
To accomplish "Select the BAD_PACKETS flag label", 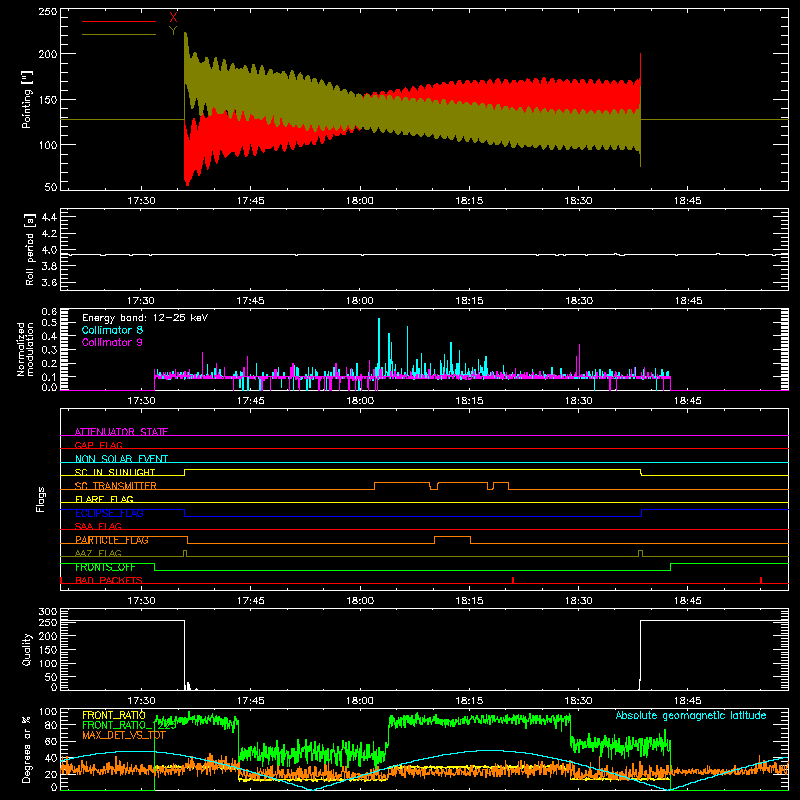I will point(109,580).
